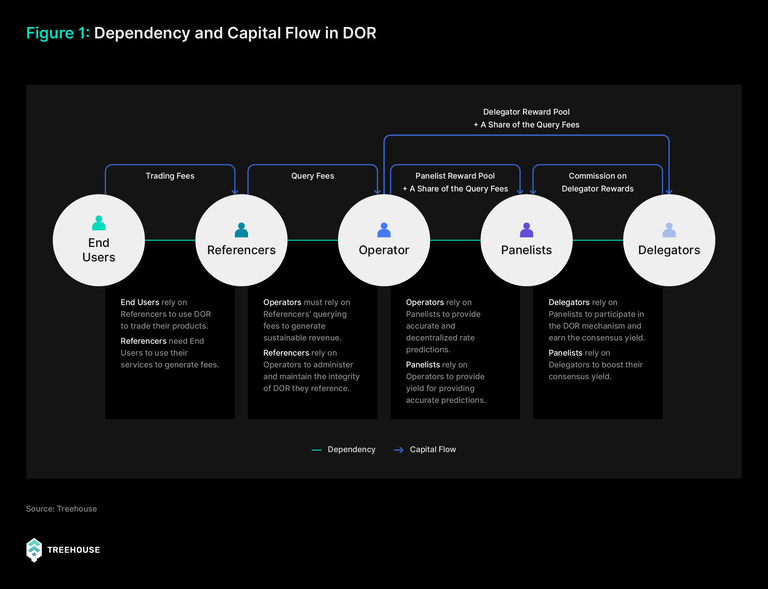Click the Dependency line legend marker
The width and height of the screenshot is (768, 589).
click(x=316, y=450)
